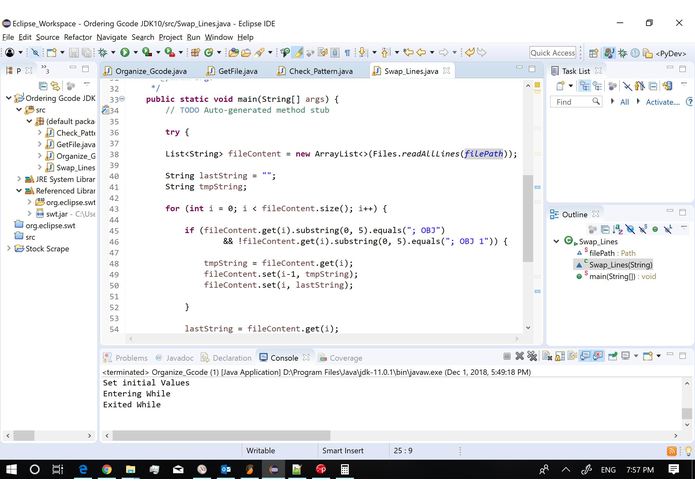Click the Activate... link in Task List
This screenshot has height=494, width=695.
pyautogui.click(x=662, y=102)
